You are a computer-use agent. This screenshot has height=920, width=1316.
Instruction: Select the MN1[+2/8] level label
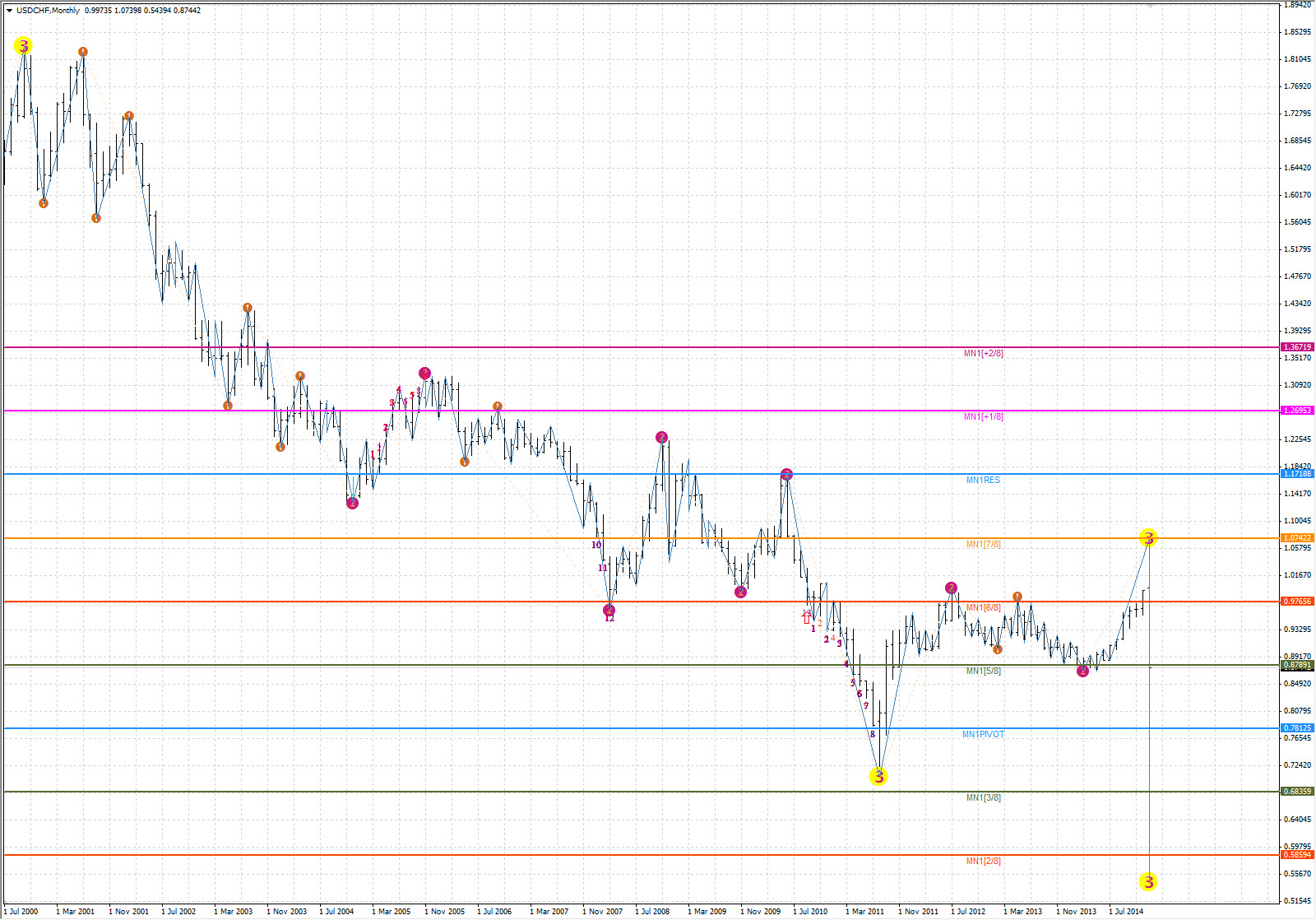click(984, 354)
